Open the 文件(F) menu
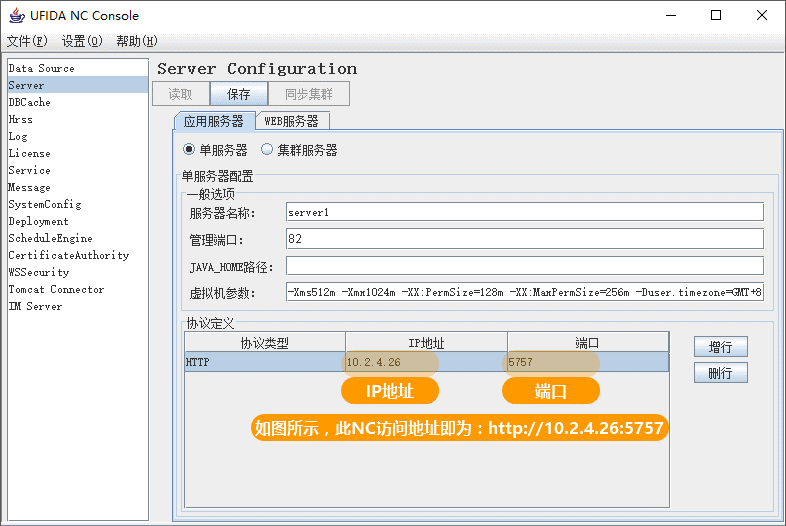This screenshot has height=526, width=786. point(27,41)
